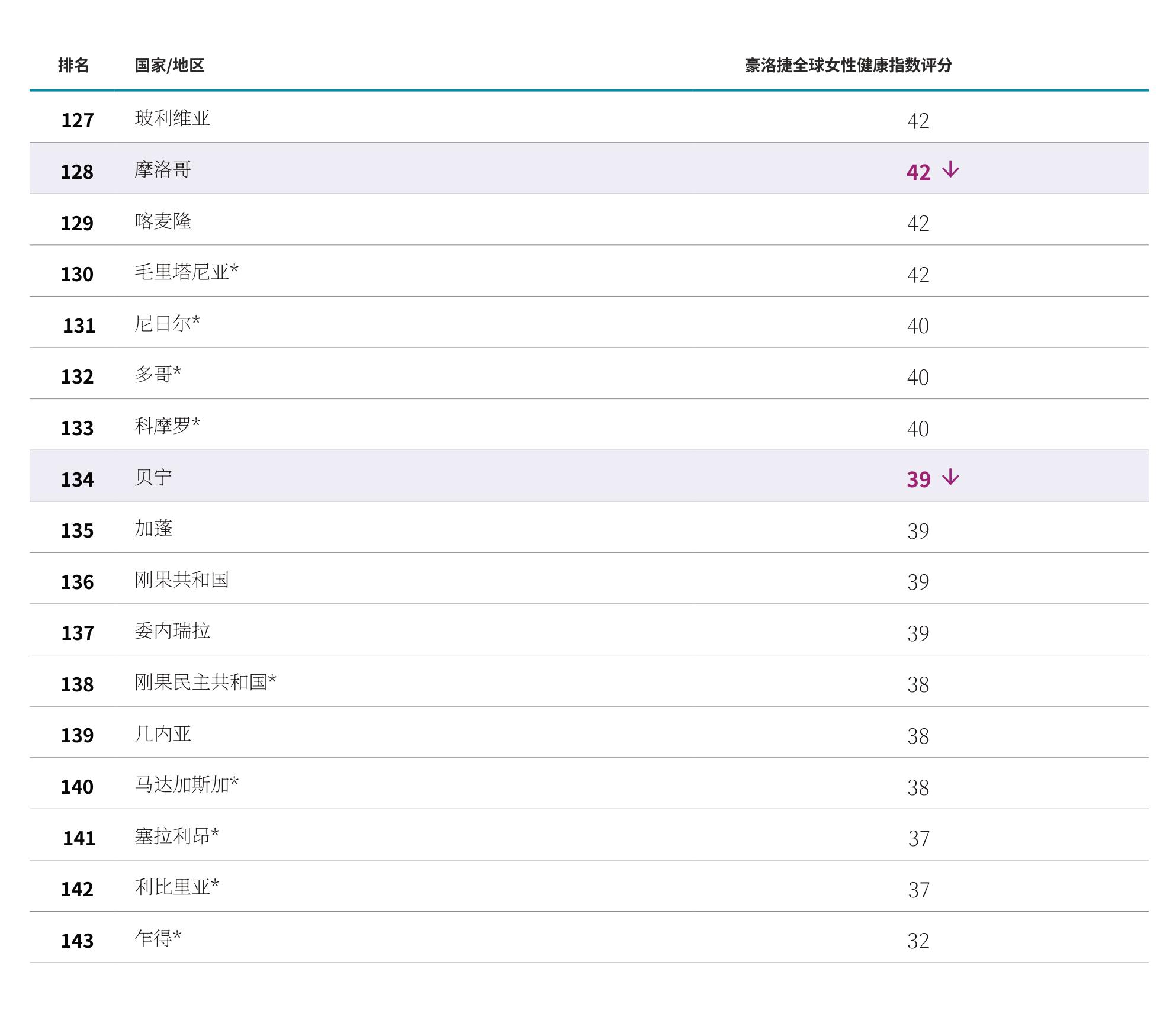Select score 32 for 乍得
Image resolution: width=1176 pixels, height=1017 pixels.
coord(918,941)
